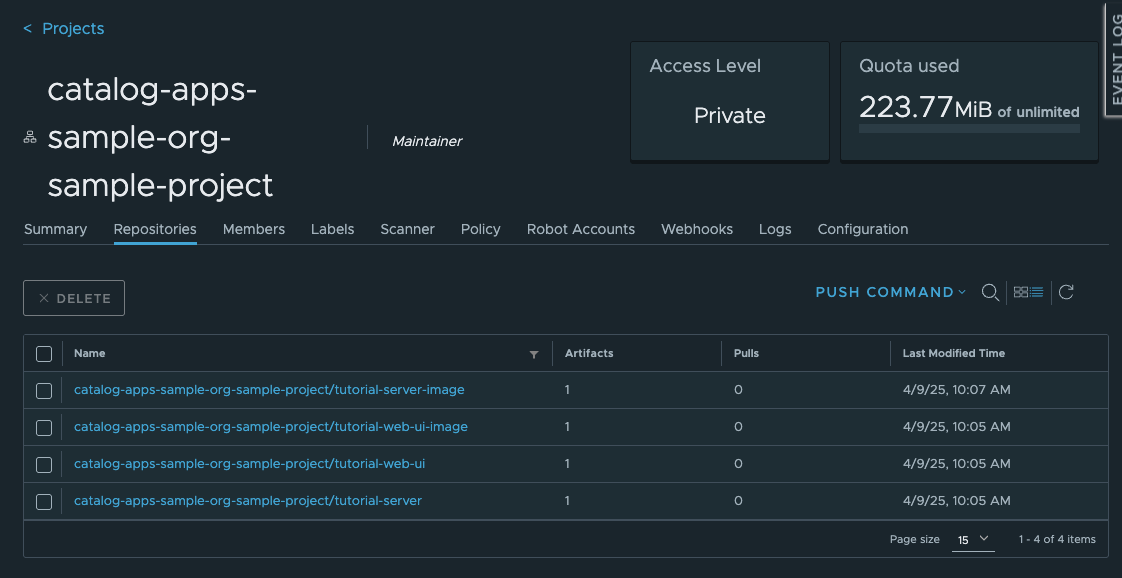
Task: Expand the Push Command dropdown
Action: tap(890, 292)
